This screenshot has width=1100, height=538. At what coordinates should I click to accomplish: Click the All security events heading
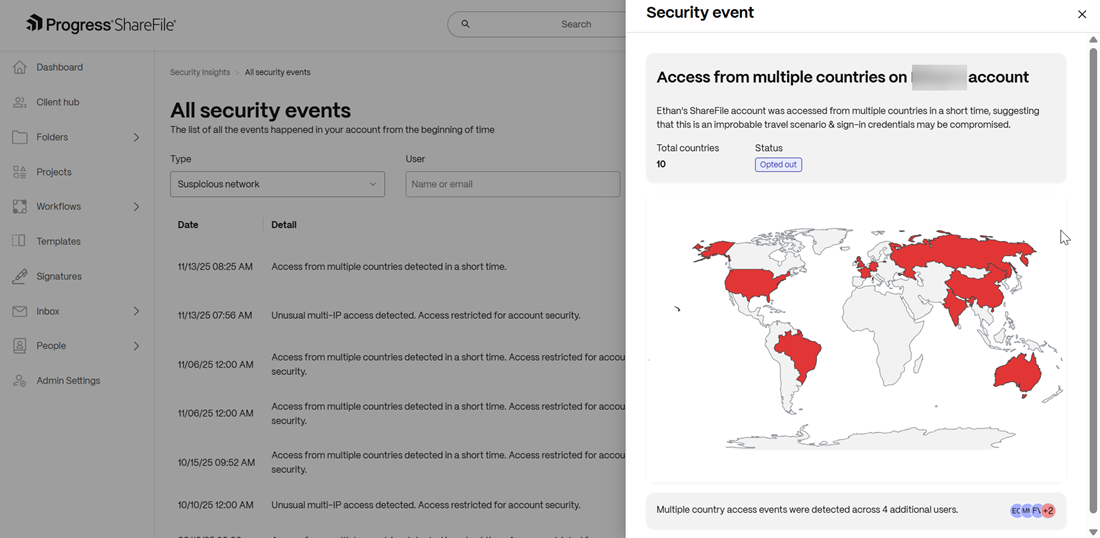[x=260, y=110]
